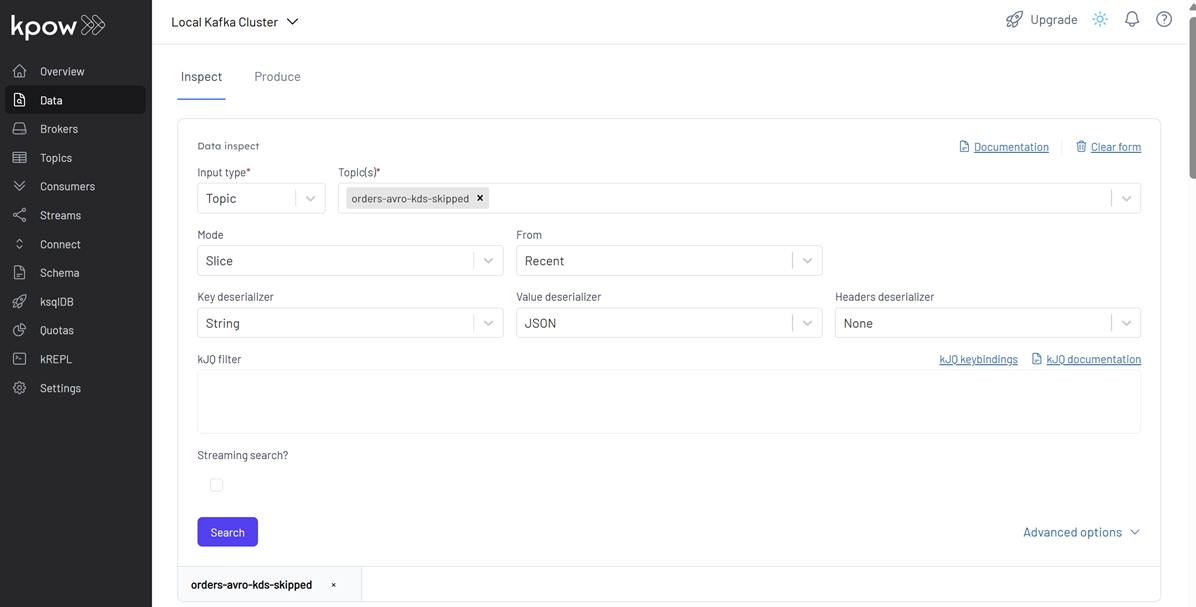Open Brokers icon in sidebar
Viewport: 1196px width, 607px height.
(x=20, y=129)
